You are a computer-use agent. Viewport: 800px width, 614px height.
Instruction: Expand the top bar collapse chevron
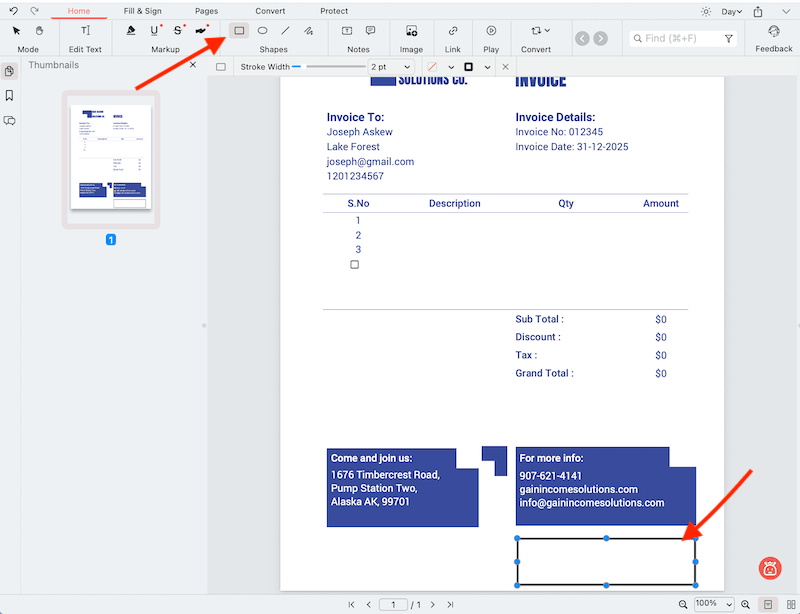(786, 11)
